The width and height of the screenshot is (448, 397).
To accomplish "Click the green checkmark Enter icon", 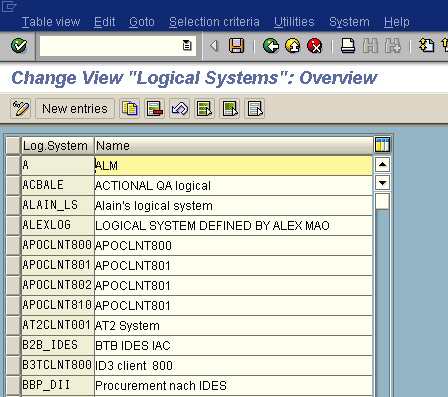I will tap(19, 46).
